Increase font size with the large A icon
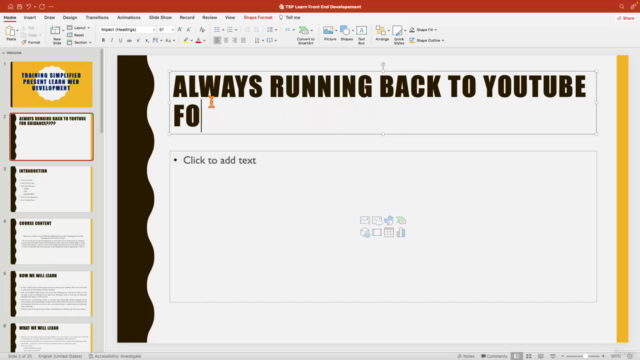 pyautogui.click(x=180, y=30)
